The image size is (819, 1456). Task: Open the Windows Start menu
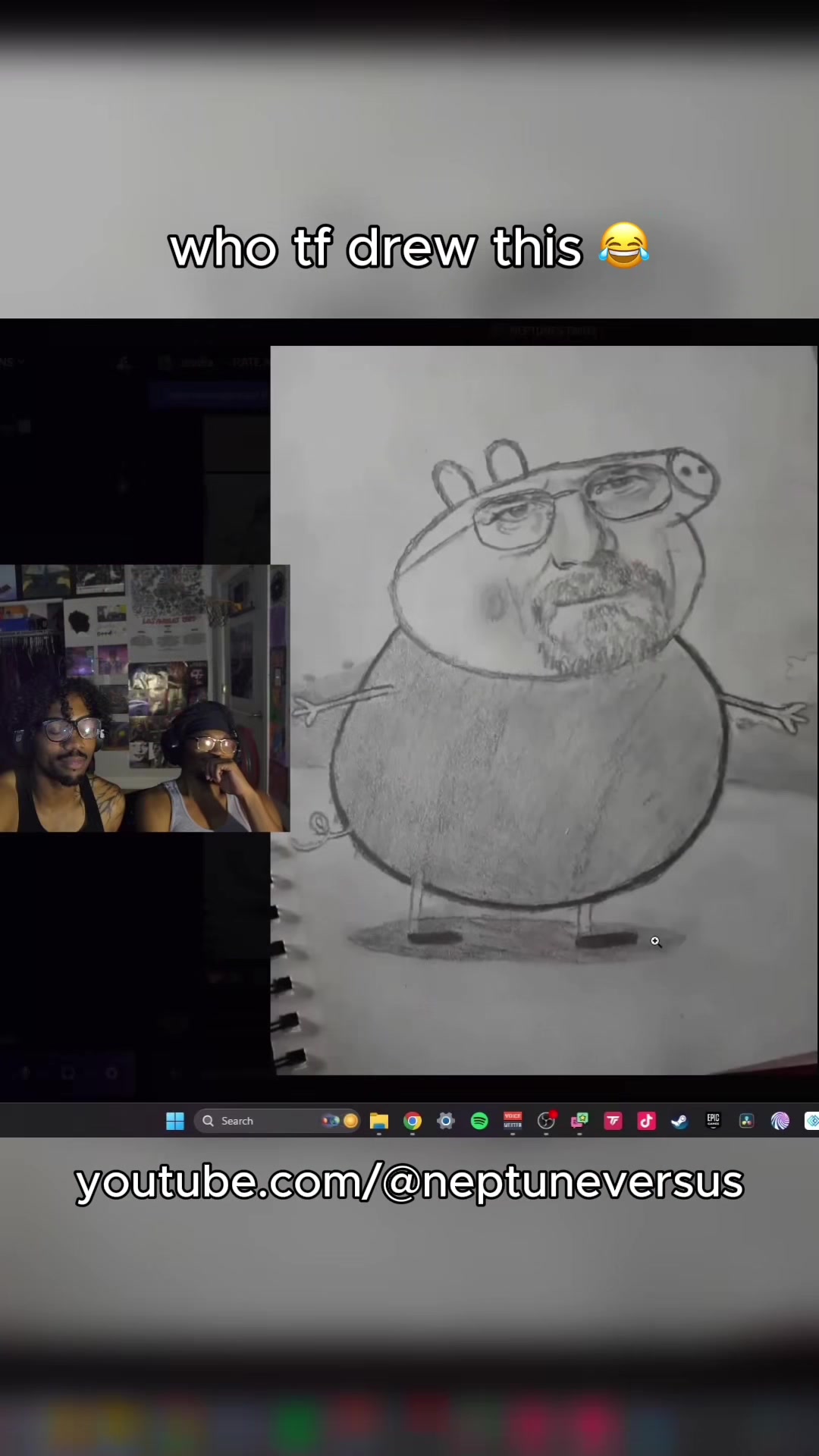click(x=175, y=1121)
